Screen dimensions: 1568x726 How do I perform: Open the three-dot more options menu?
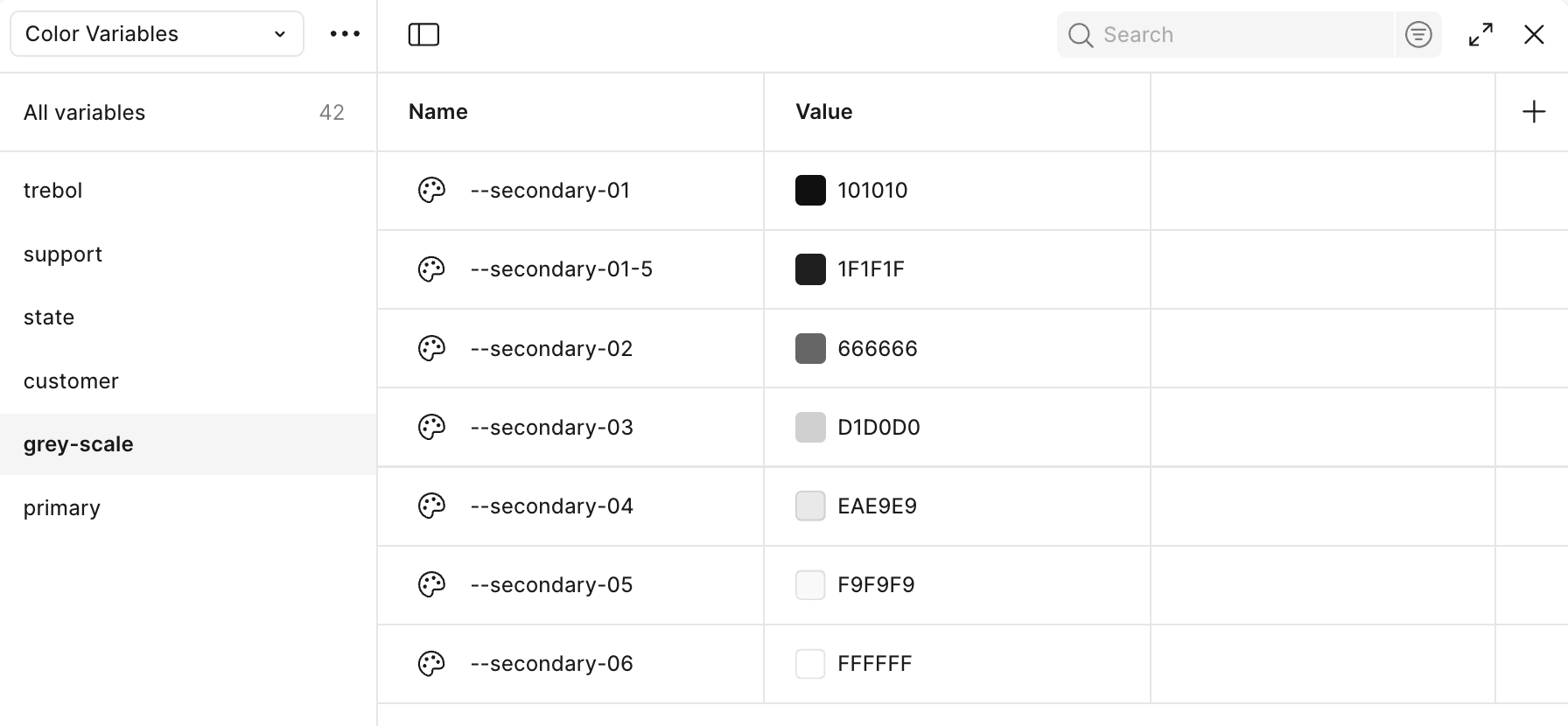coord(345,34)
